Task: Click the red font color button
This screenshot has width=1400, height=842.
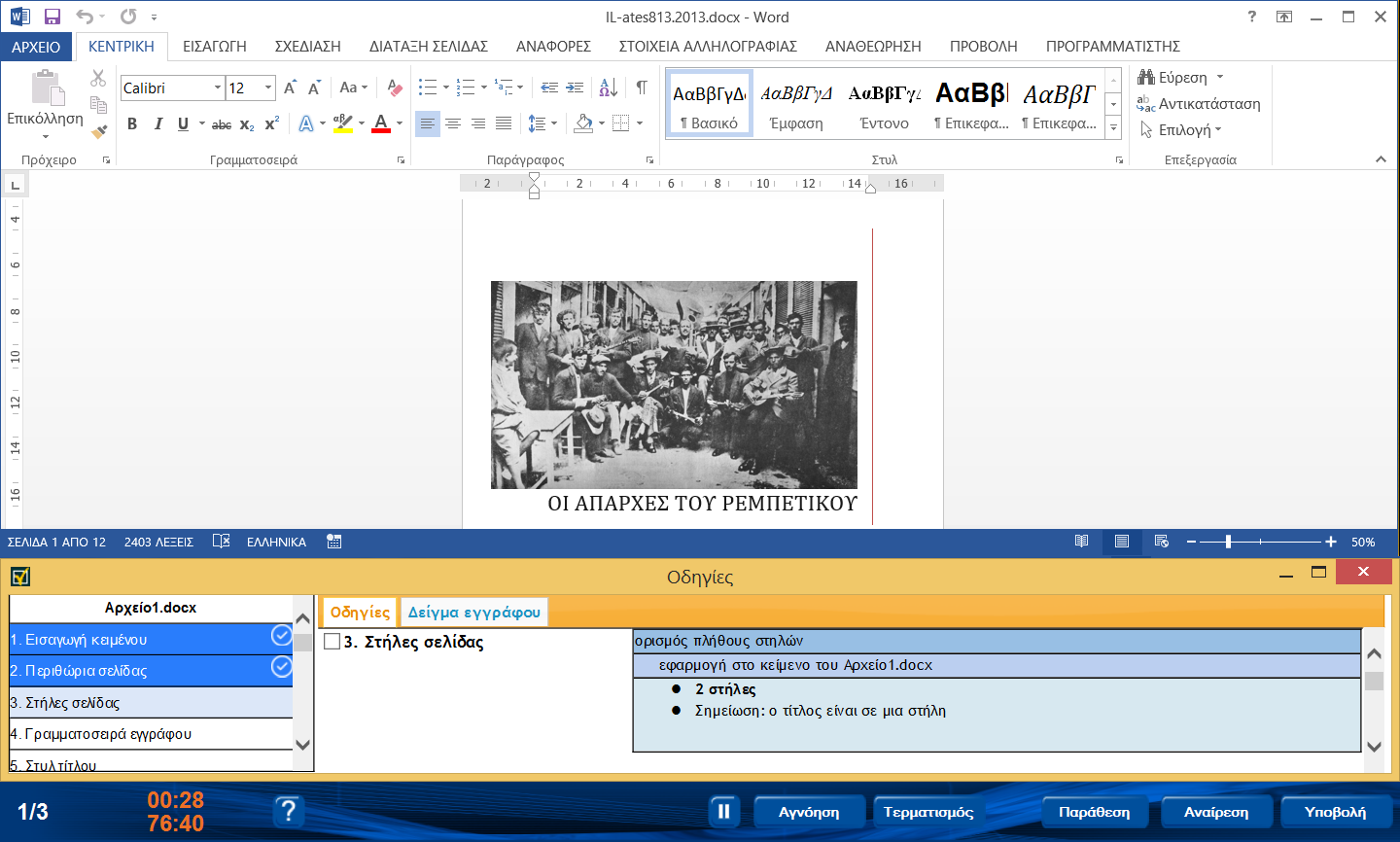Action: pyautogui.click(x=381, y=124)
